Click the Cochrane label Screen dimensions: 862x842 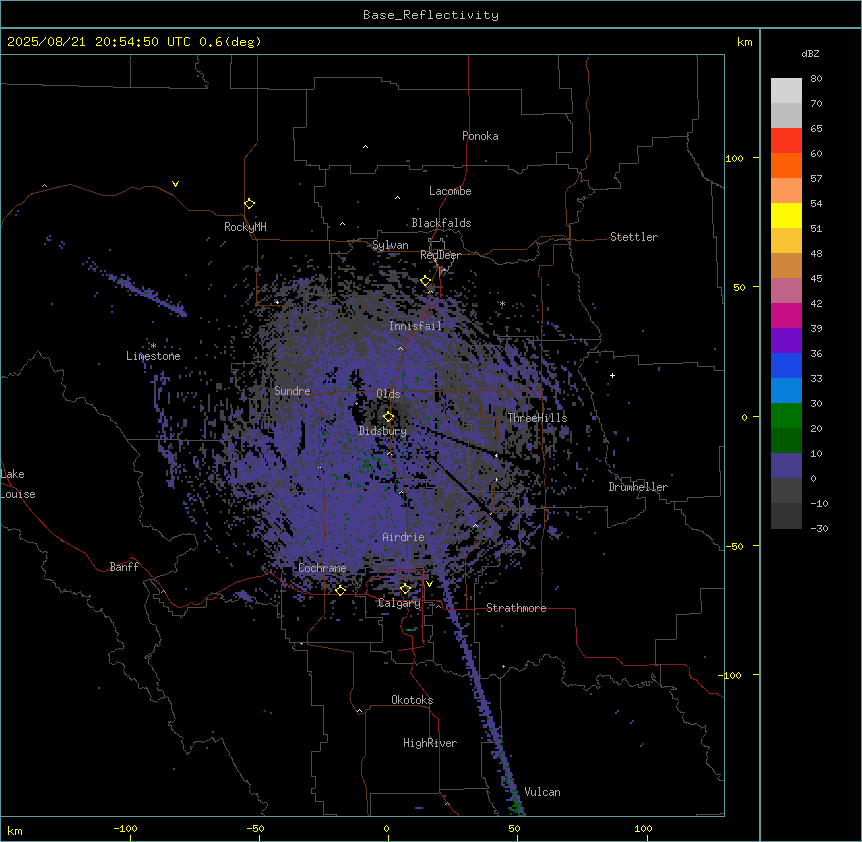click(x=322, y=568)
